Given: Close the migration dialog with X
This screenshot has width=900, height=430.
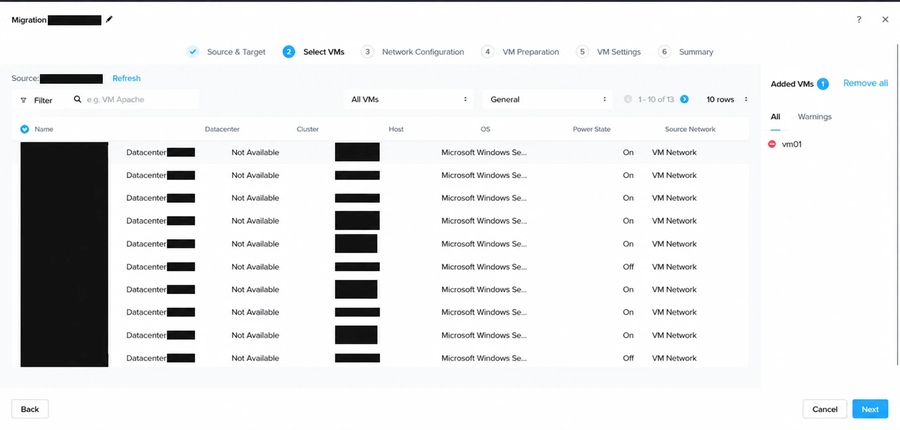Looking at the screenshot, I should click(x=885, y=20).
